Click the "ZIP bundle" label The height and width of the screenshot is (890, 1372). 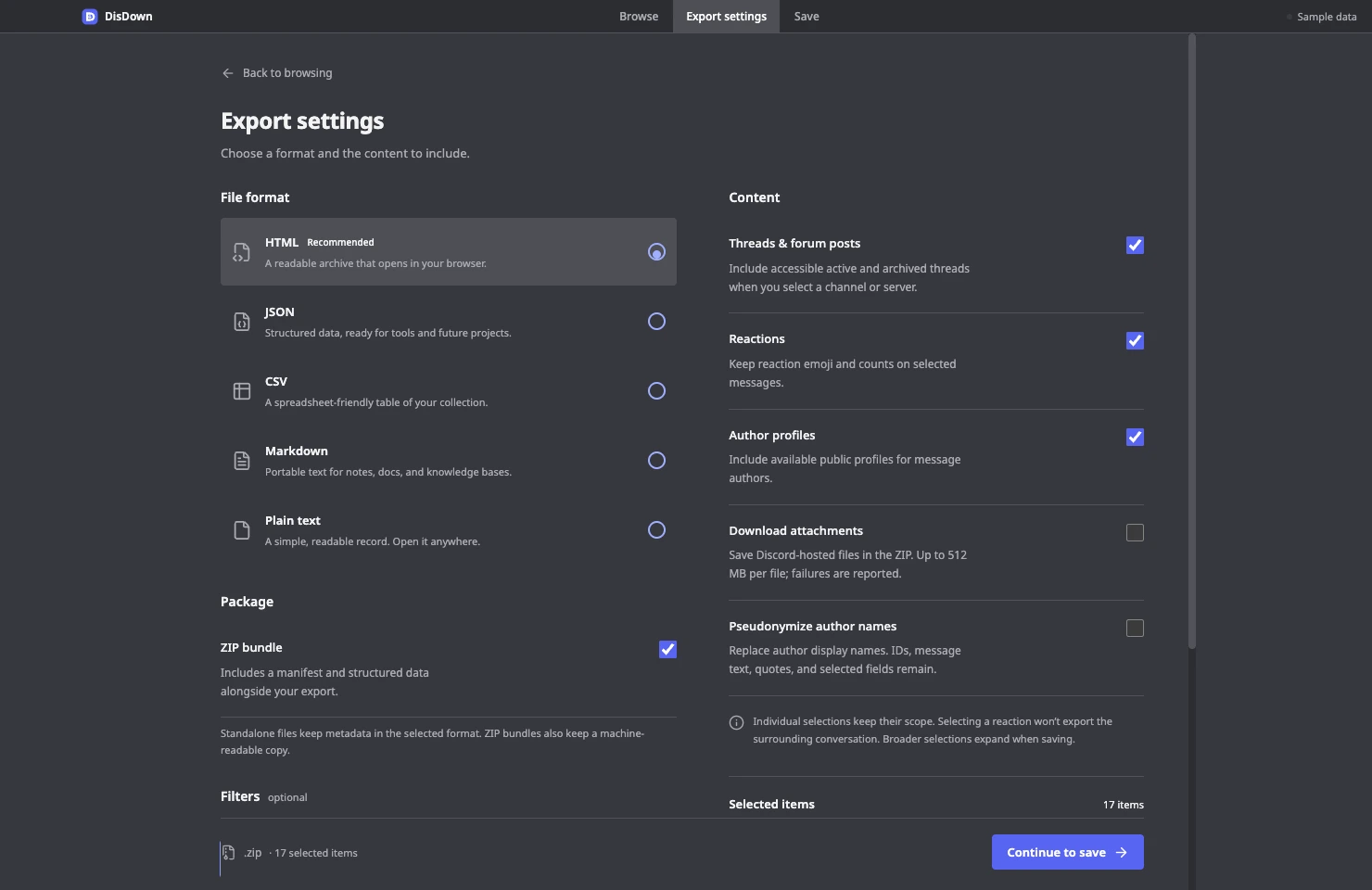click(251, 648)
